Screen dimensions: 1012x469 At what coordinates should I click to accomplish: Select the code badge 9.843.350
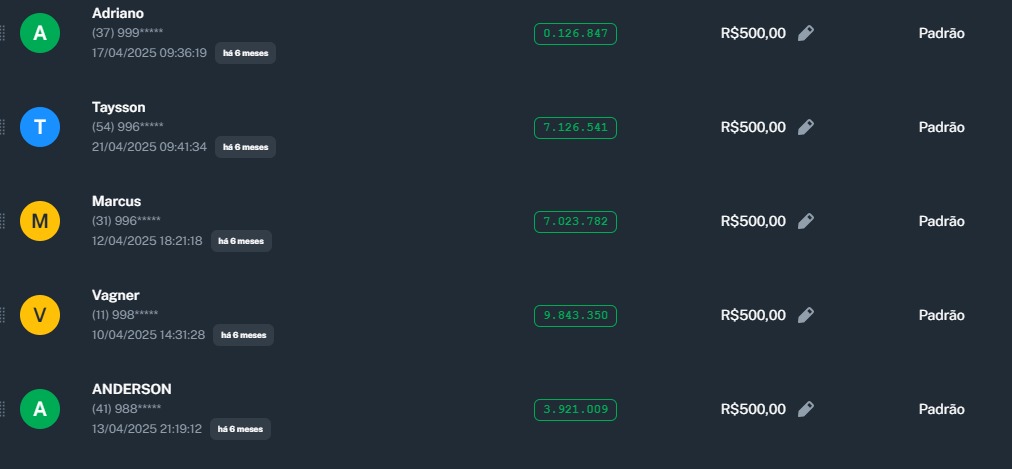pyautogui.click(x=575, y=315)
